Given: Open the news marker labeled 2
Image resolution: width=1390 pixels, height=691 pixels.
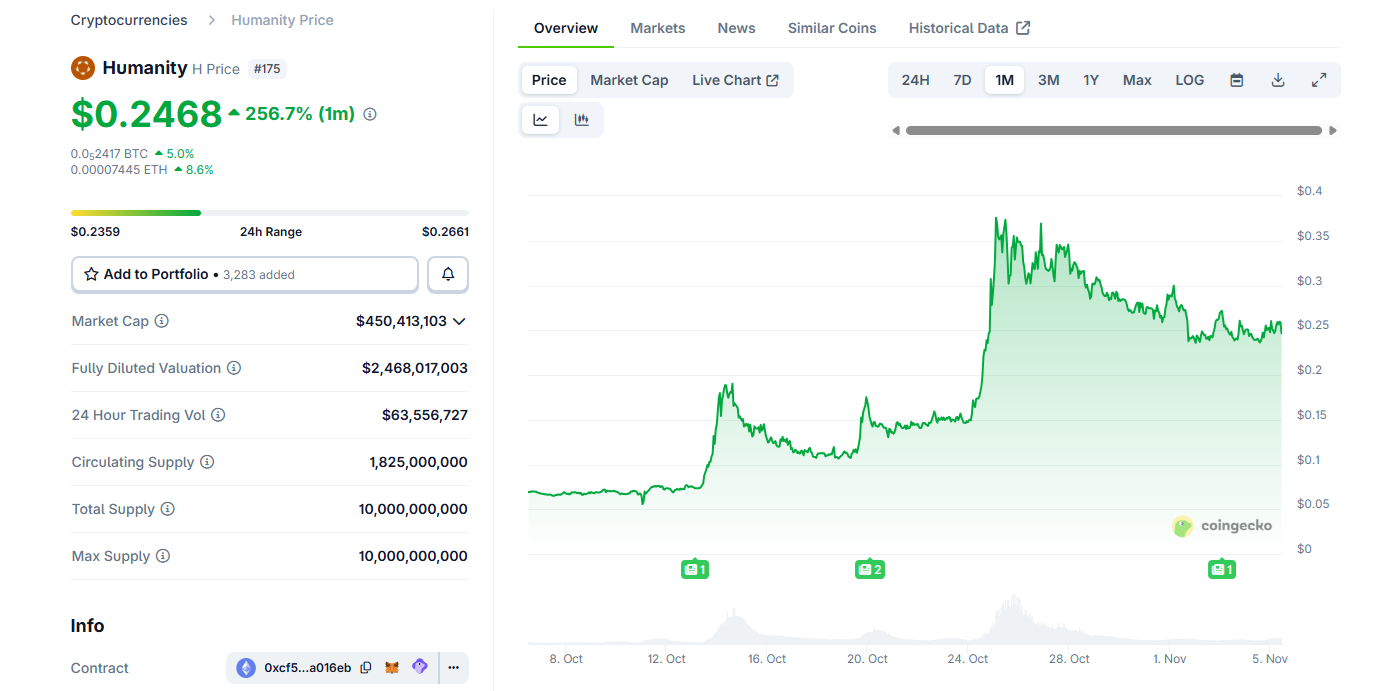Looking at the screenshot, I should [869, 569].
